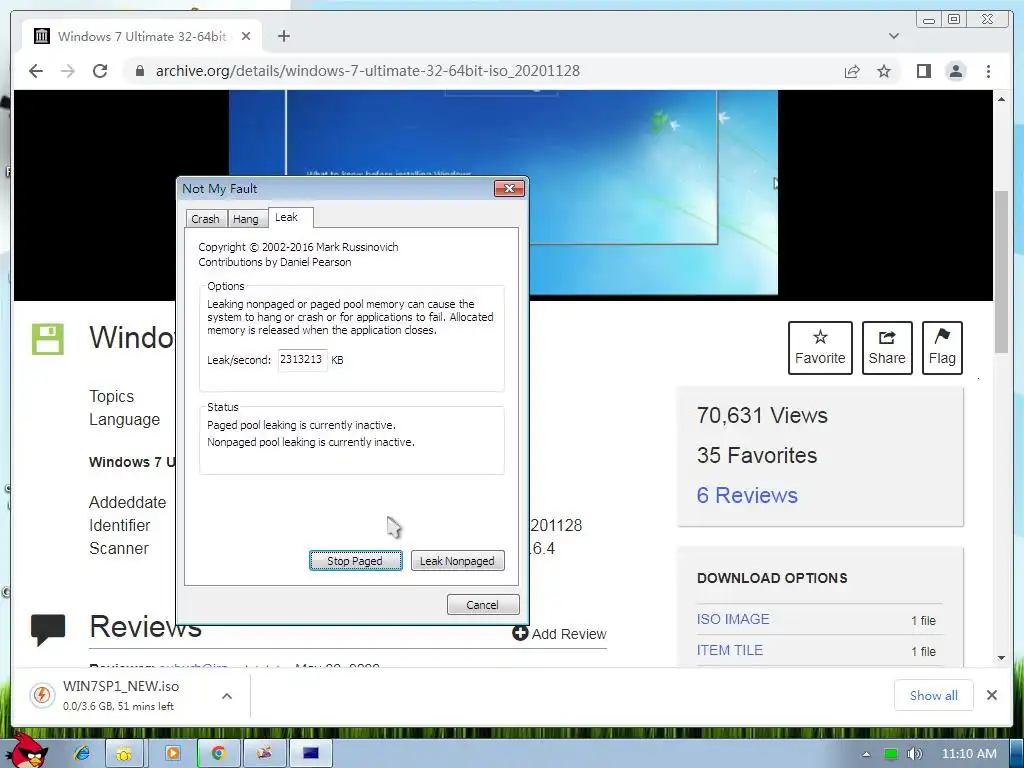Image resolution: width=1024 pixels, height=768 pixels.
Task: Cancel the Not My Fault dialog
Action: [483, 605]
